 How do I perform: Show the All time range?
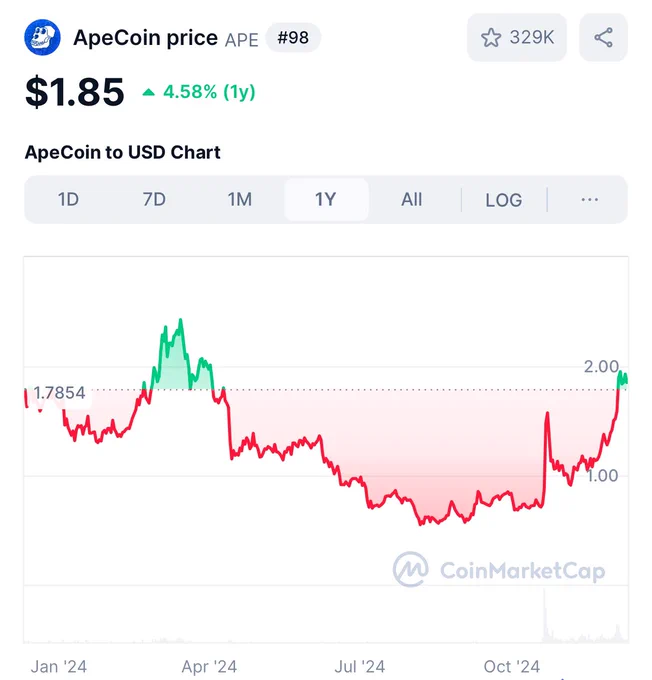click(411, 199)
